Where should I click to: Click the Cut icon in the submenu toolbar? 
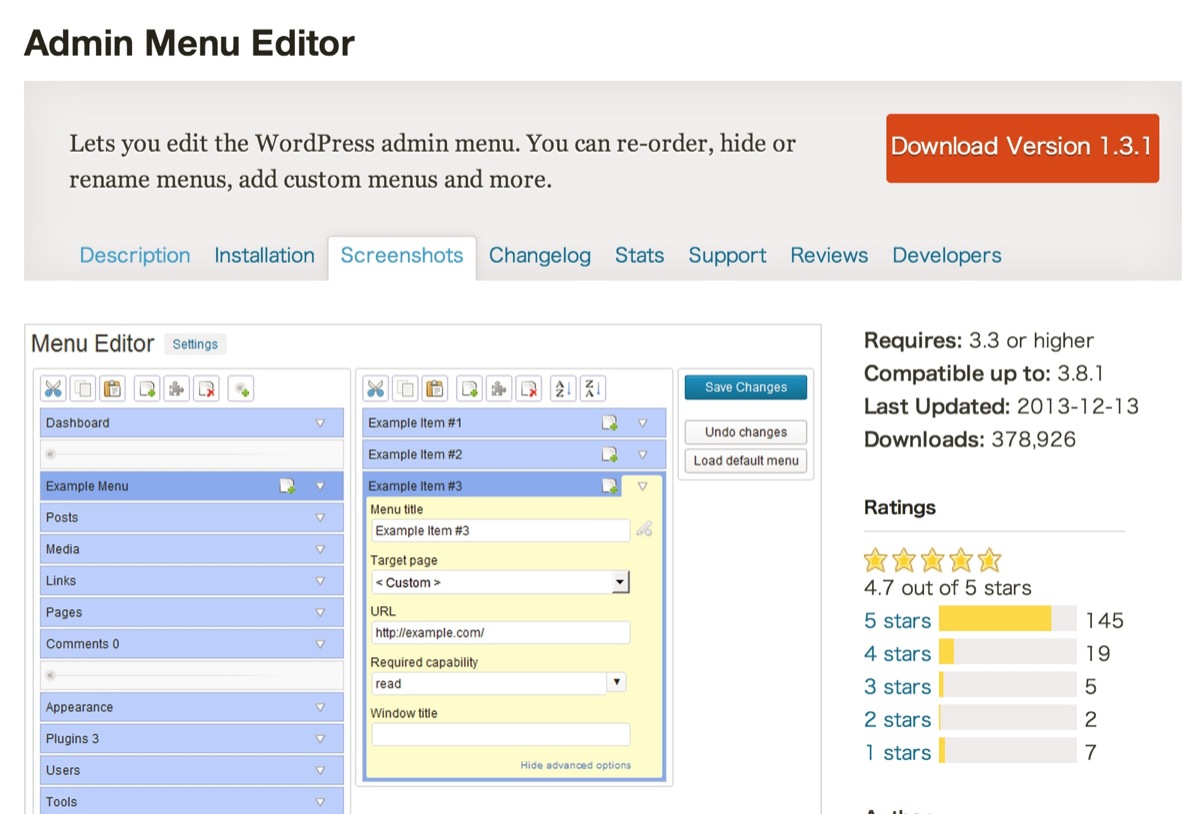coord(375,389)
